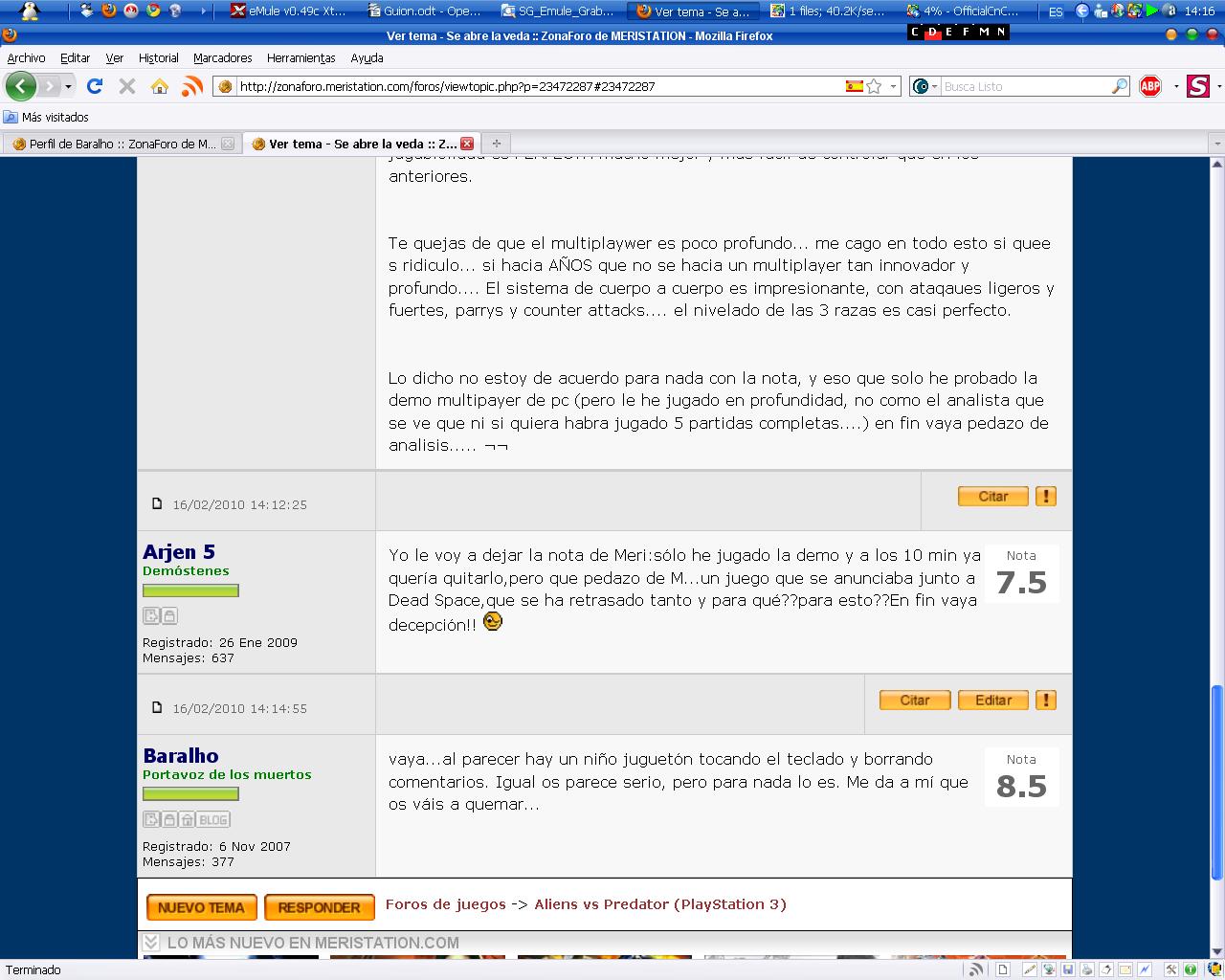Switch to eMule taskbar window

[x=291, y=11]
